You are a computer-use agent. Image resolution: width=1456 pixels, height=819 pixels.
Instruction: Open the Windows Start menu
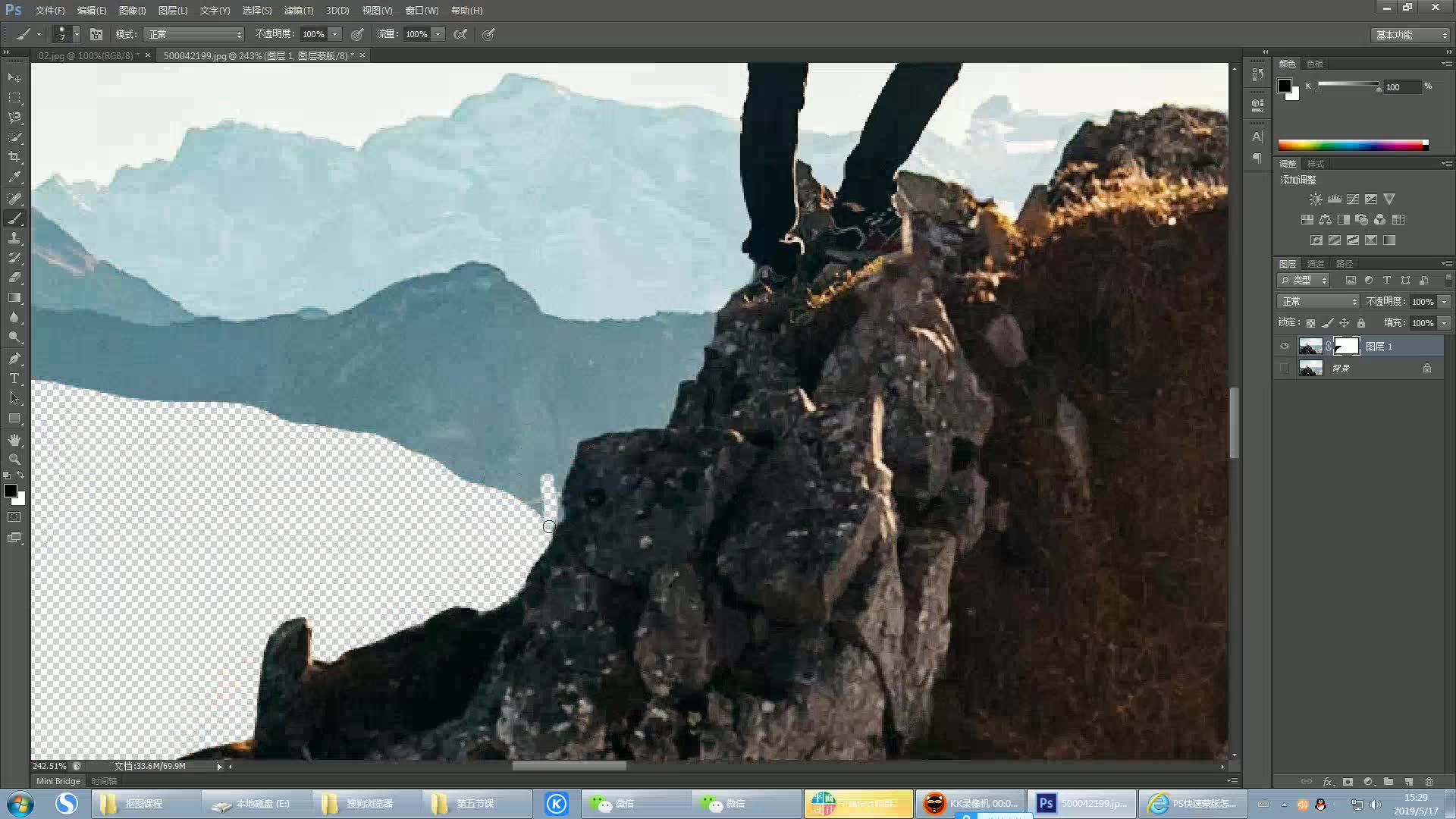[x=20, y=803]
